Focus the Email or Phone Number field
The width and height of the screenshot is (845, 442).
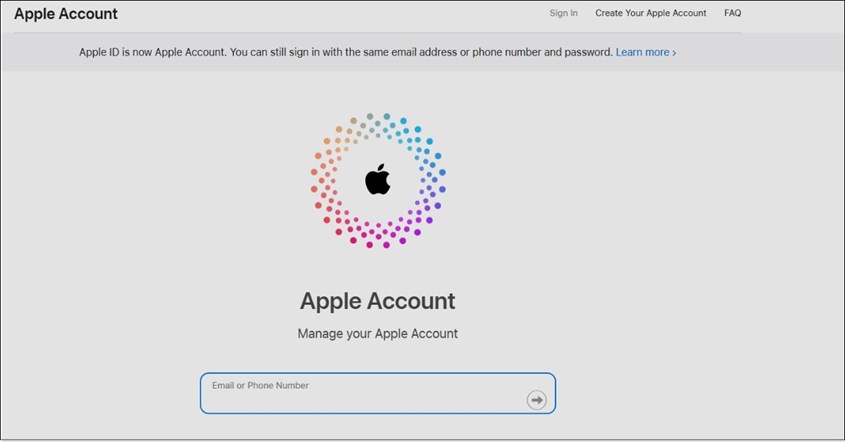click(378, 393)
